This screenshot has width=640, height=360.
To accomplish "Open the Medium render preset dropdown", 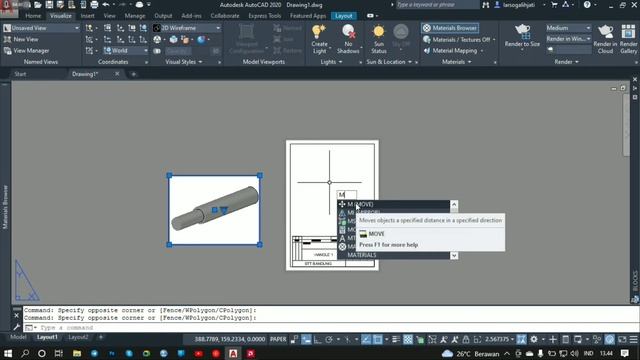I will point(569,28).
